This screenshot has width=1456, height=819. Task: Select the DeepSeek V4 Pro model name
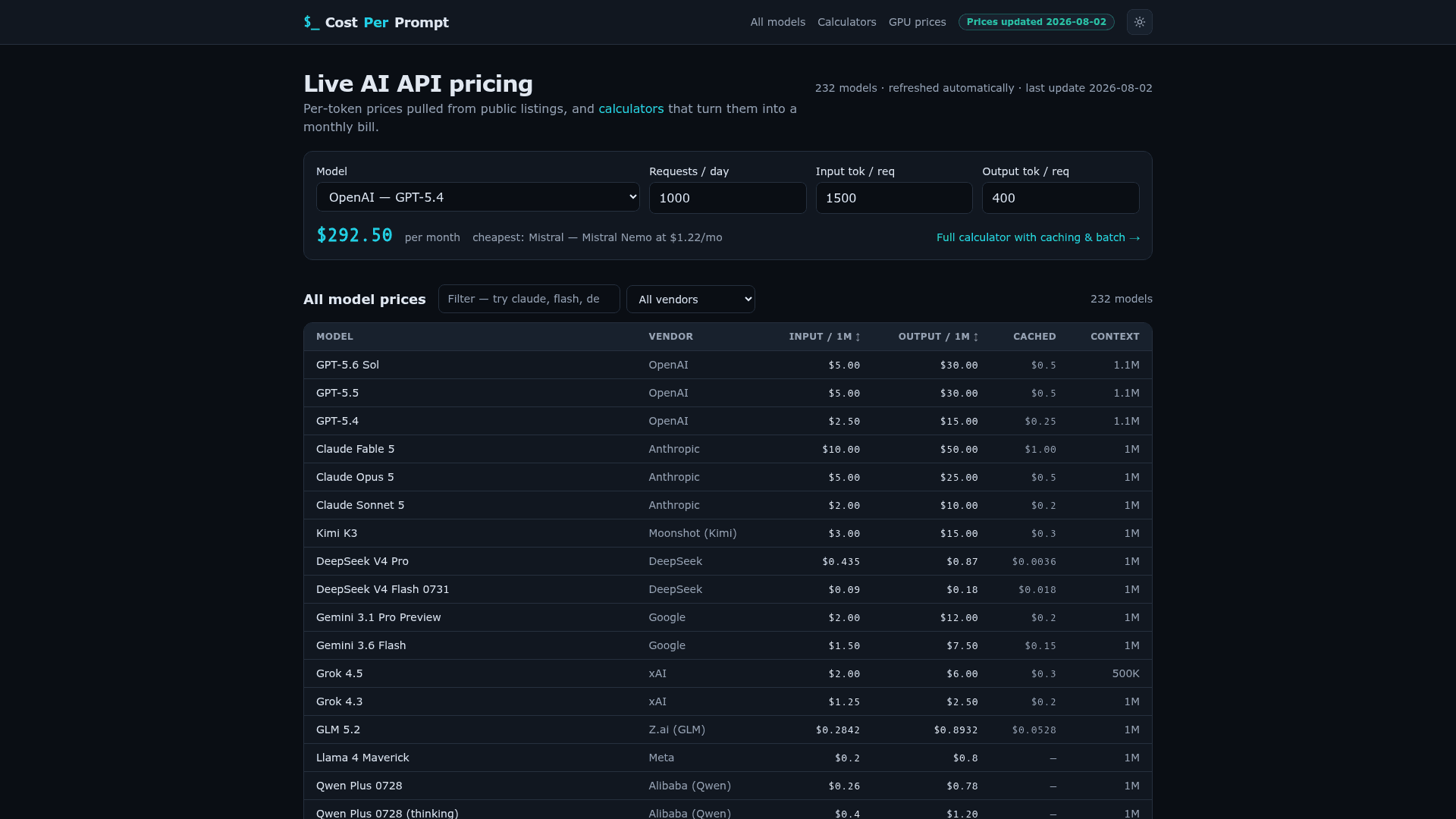pyautogui.click(x=362, y=561)
